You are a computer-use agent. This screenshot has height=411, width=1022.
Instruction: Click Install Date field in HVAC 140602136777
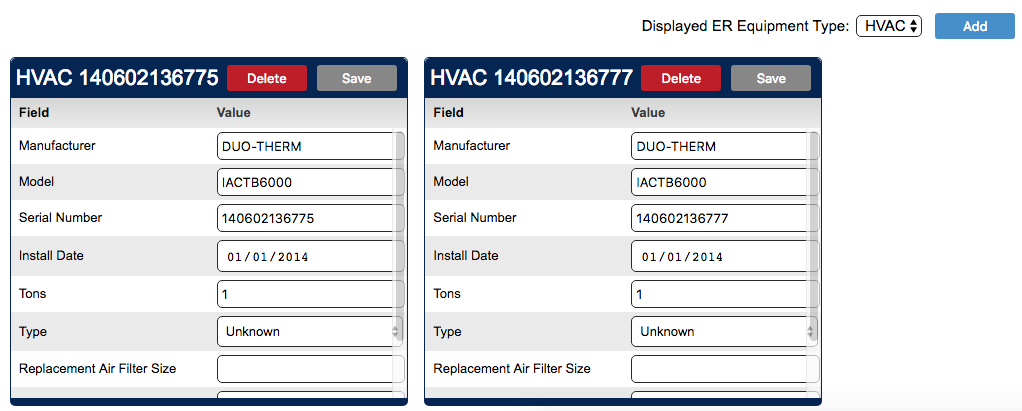720,256
